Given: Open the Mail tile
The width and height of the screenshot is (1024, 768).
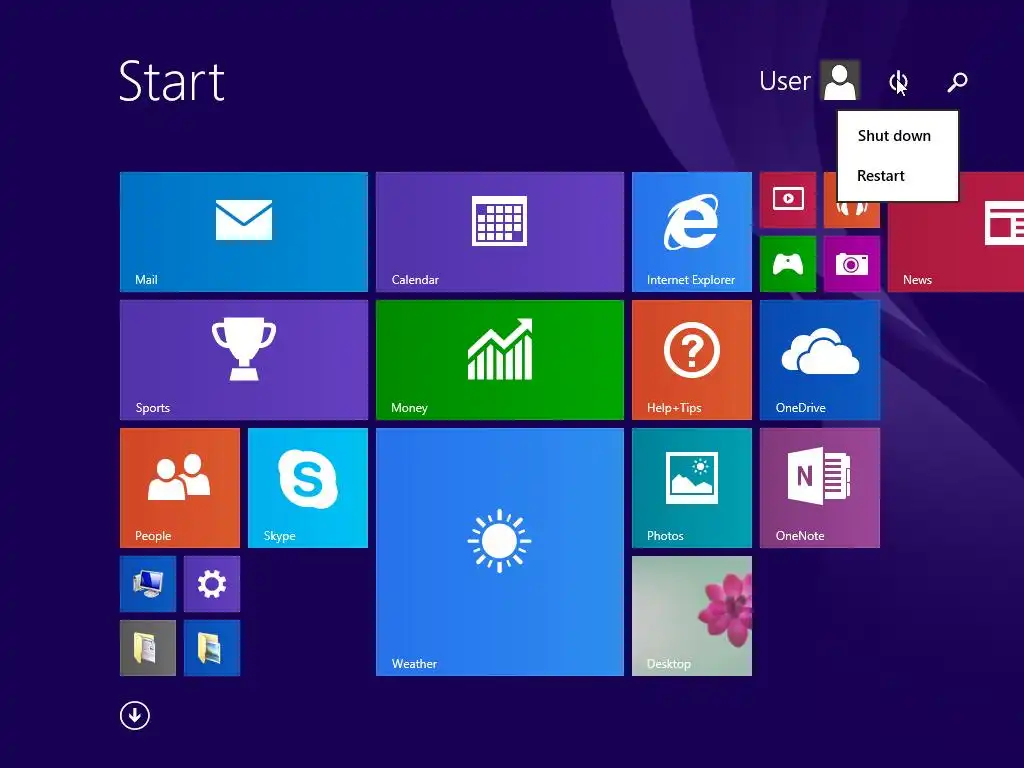Looking at the screenshot, I should tap(244, 232).
